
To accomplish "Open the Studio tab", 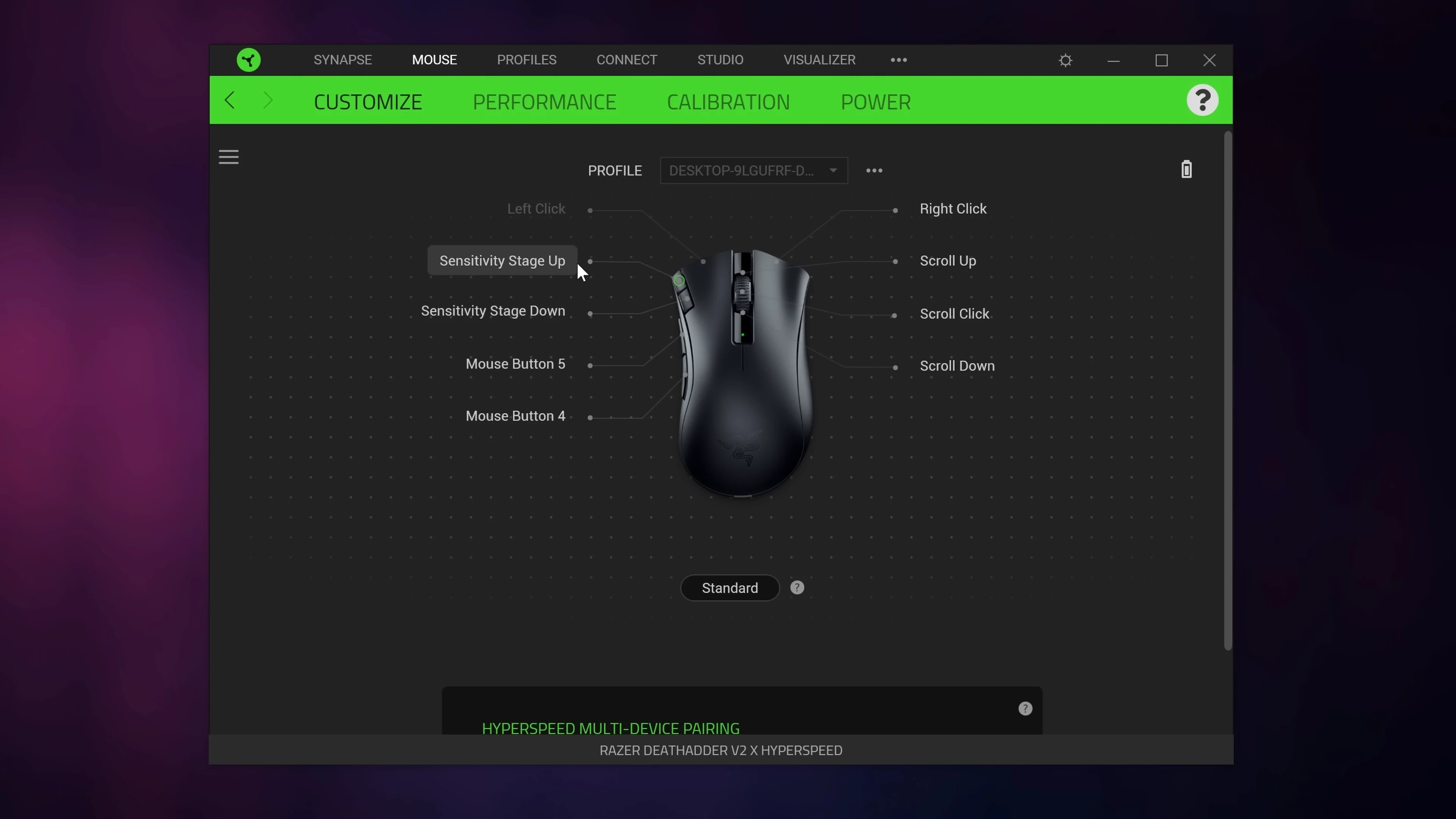I will click(720, 60).
